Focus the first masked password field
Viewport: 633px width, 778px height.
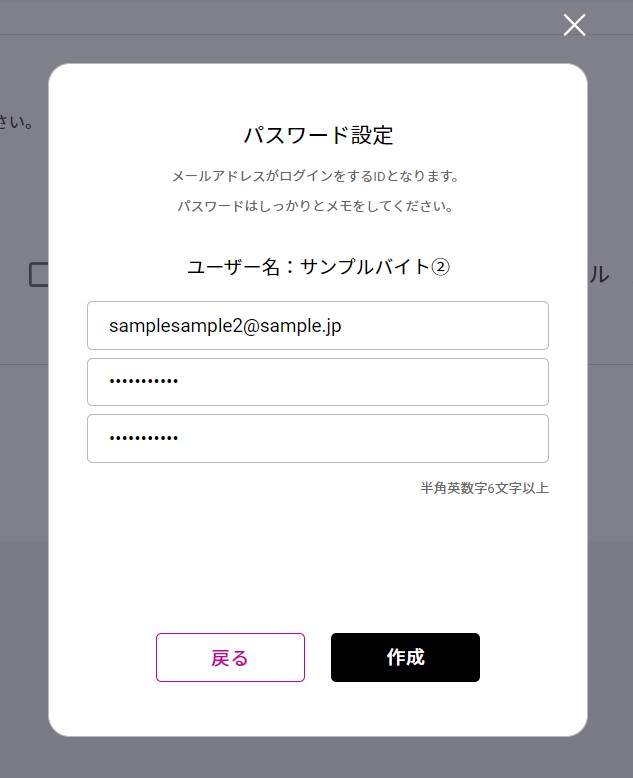point(318,382)
